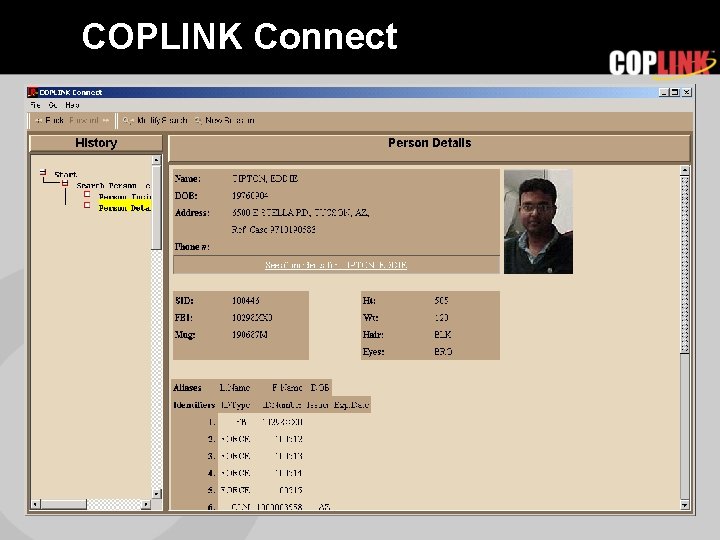
Task: Click the History panel header
Action: point(96,143)
